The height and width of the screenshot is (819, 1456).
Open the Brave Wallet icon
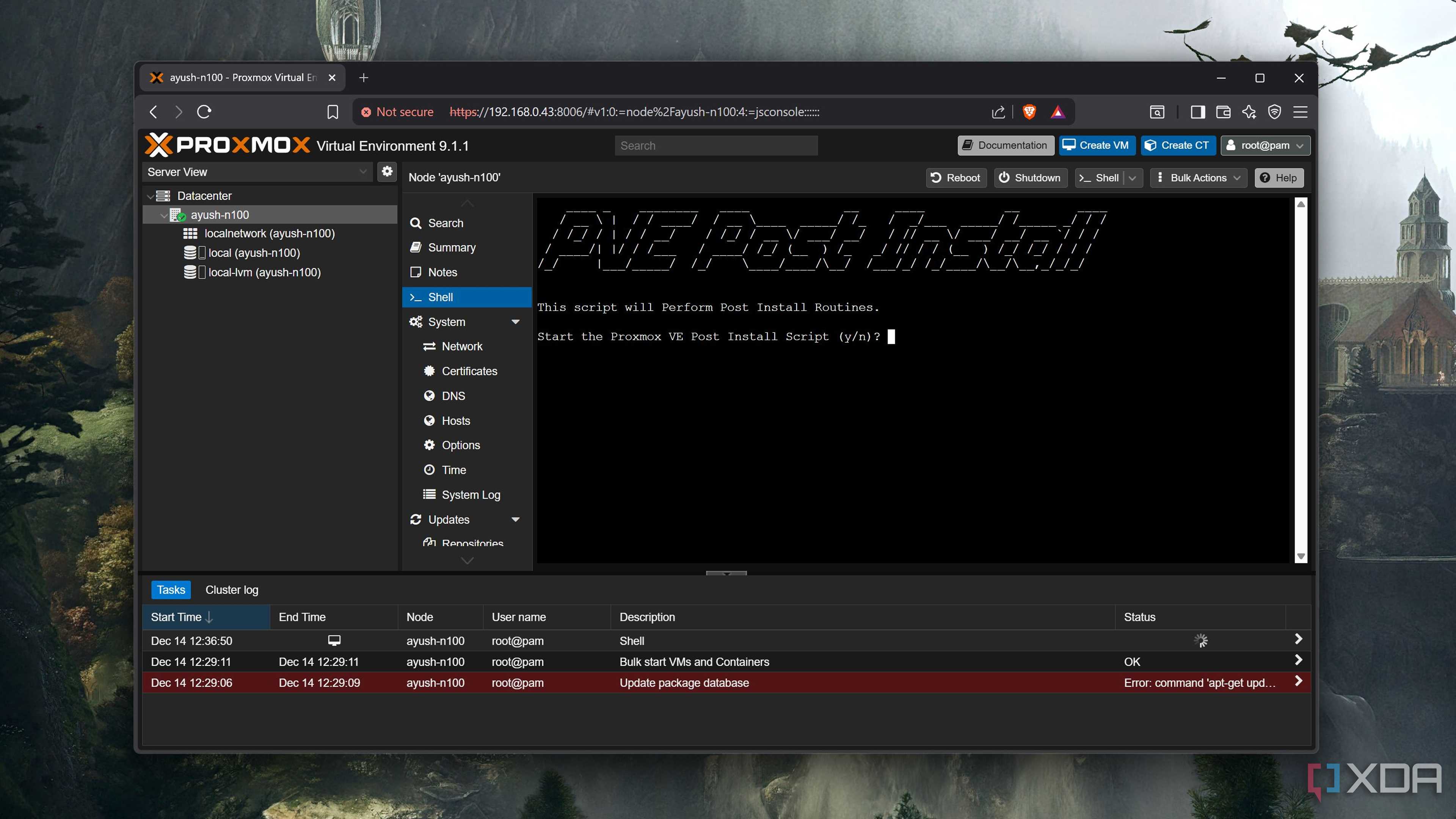click(1223, 112)
